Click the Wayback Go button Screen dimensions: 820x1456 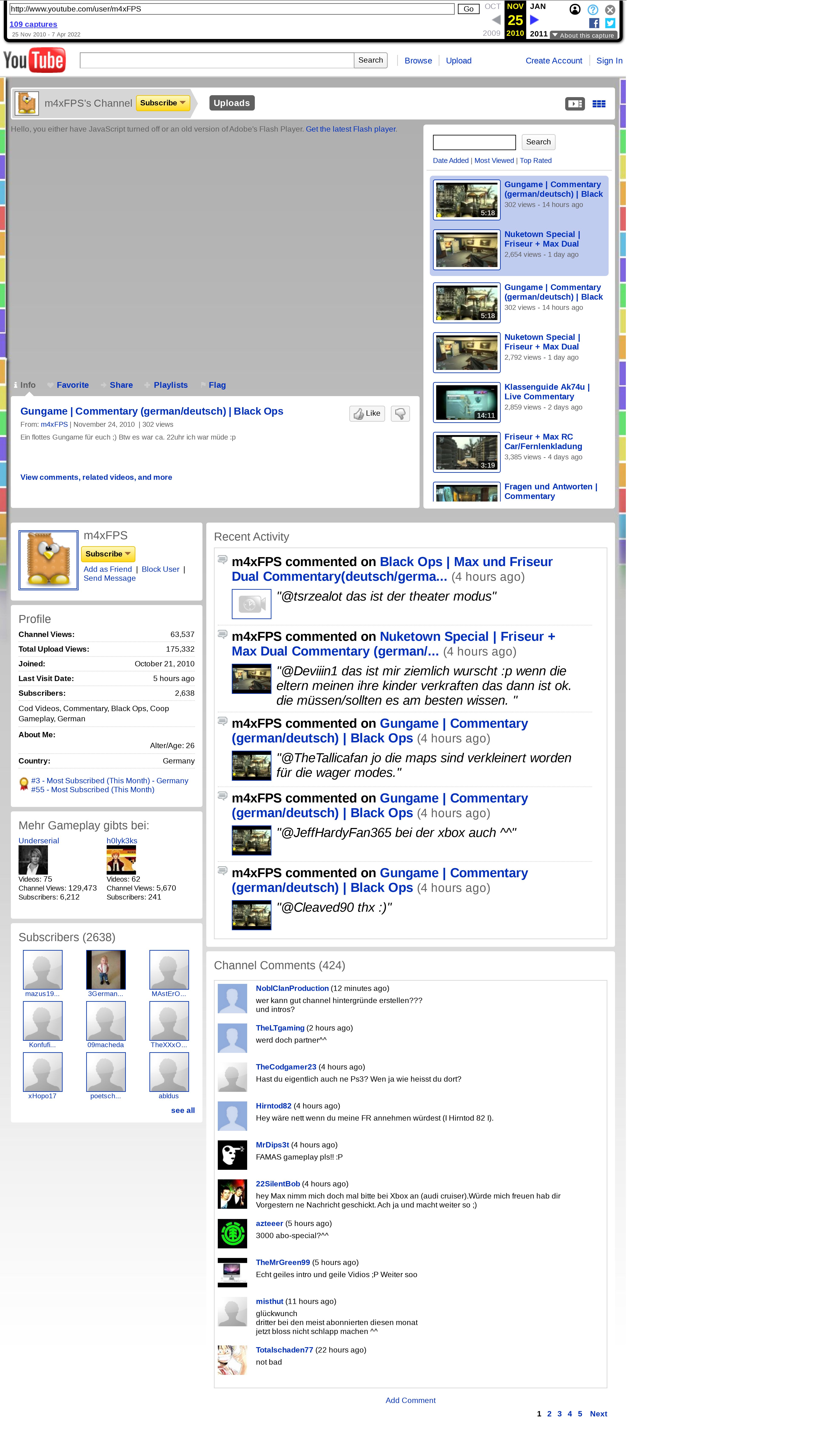[x=469, y=9]
